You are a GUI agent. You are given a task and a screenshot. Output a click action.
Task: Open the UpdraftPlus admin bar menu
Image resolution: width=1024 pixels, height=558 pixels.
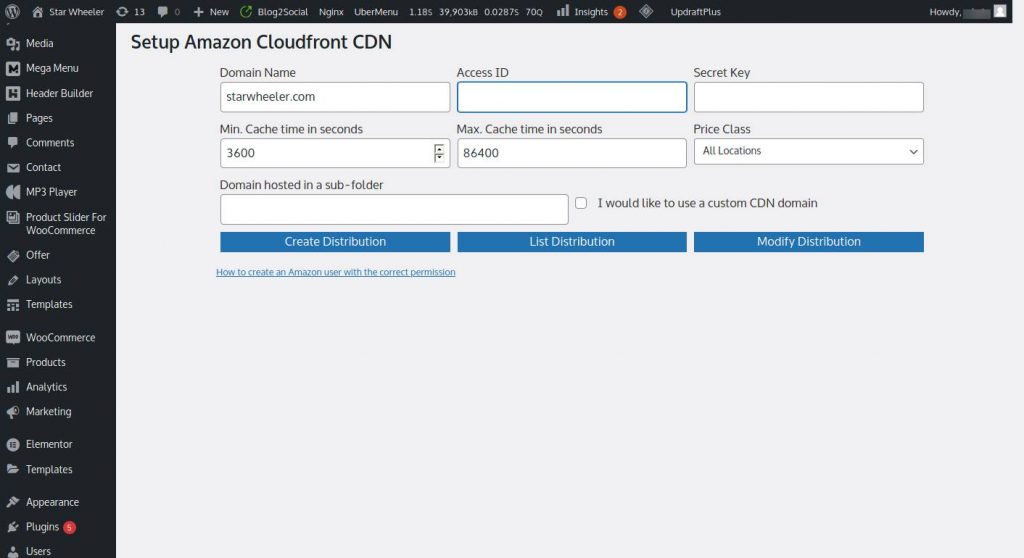click(696, 12)
